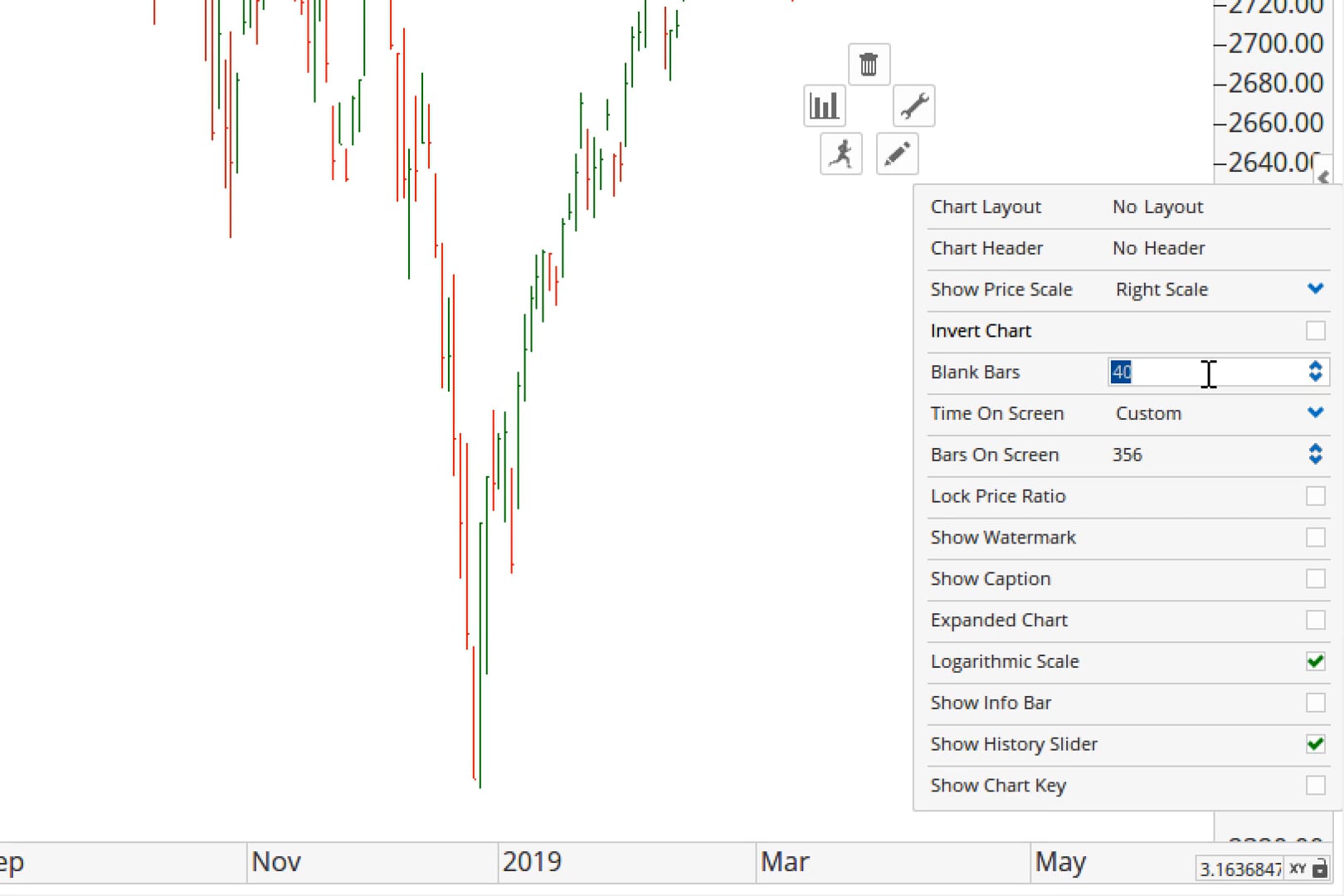
Task: Enable the Invert Chart checkbox
Action: (1315, 331)
